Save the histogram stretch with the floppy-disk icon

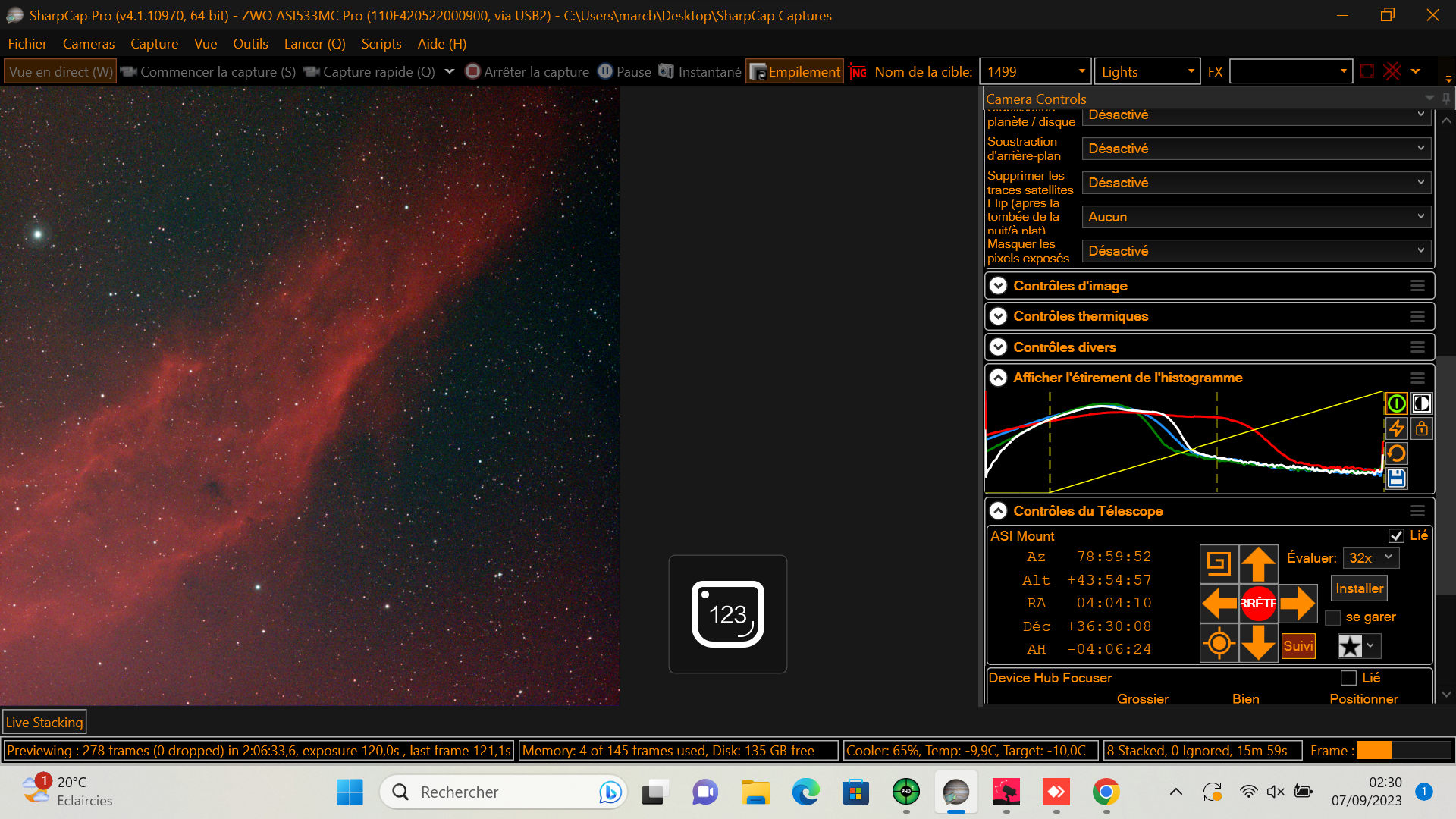[x=1396, y=478]
